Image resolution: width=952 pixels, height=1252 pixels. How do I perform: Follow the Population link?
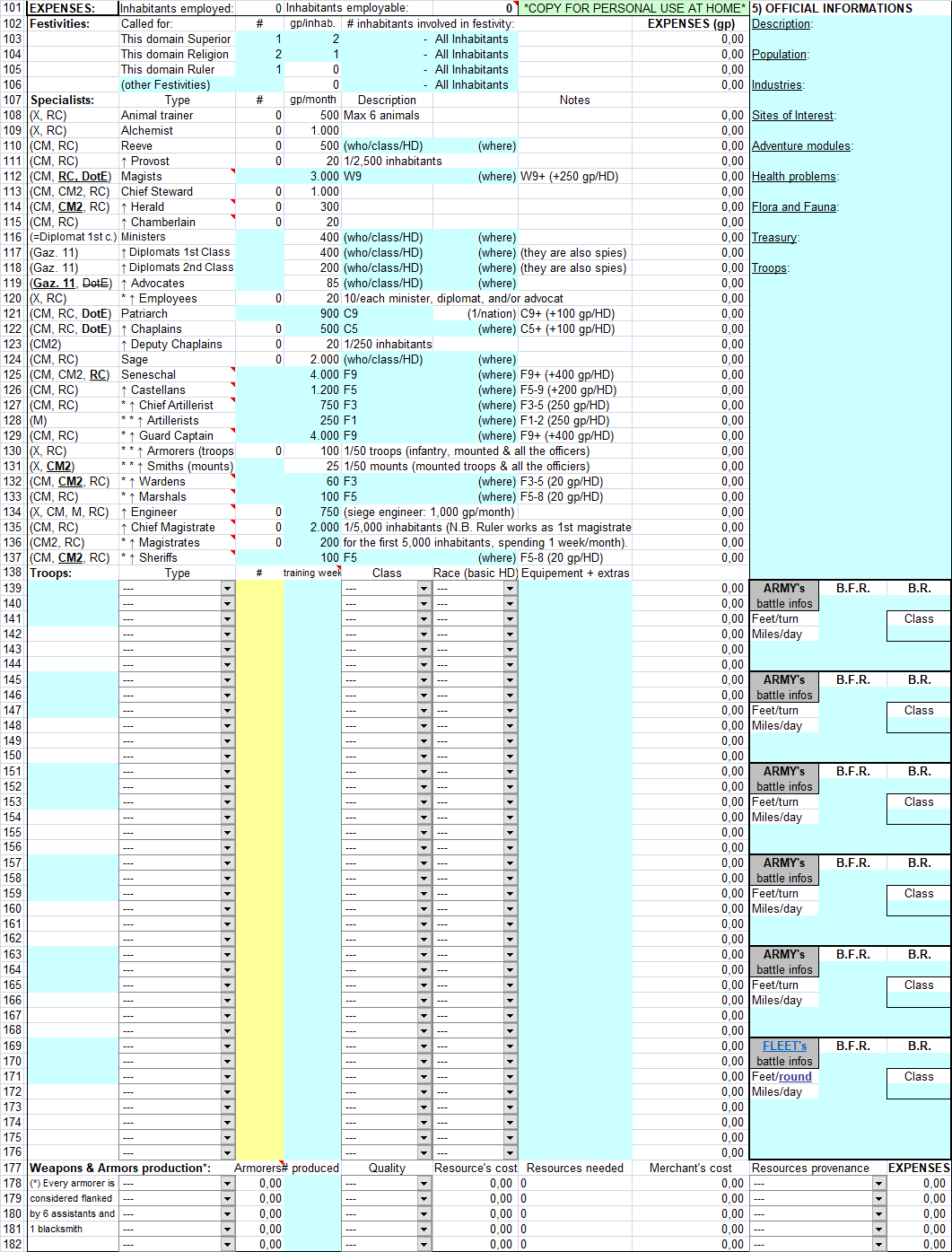pos(779,55)
